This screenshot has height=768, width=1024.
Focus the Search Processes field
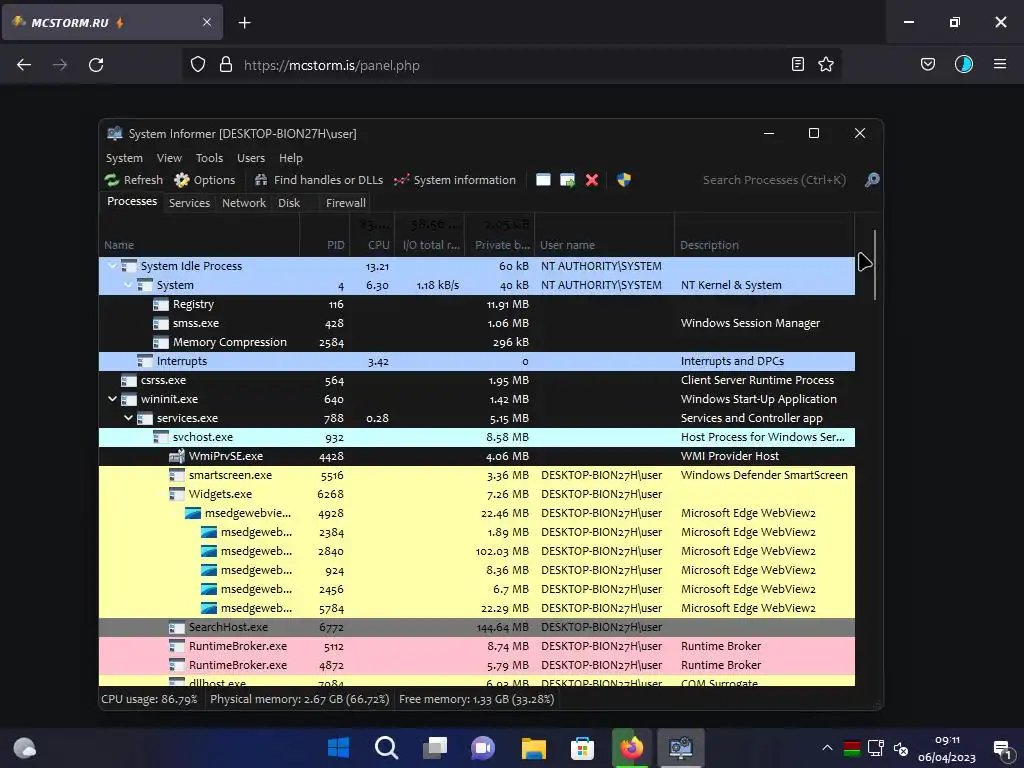pyautogui.click(x=774, y=180)
